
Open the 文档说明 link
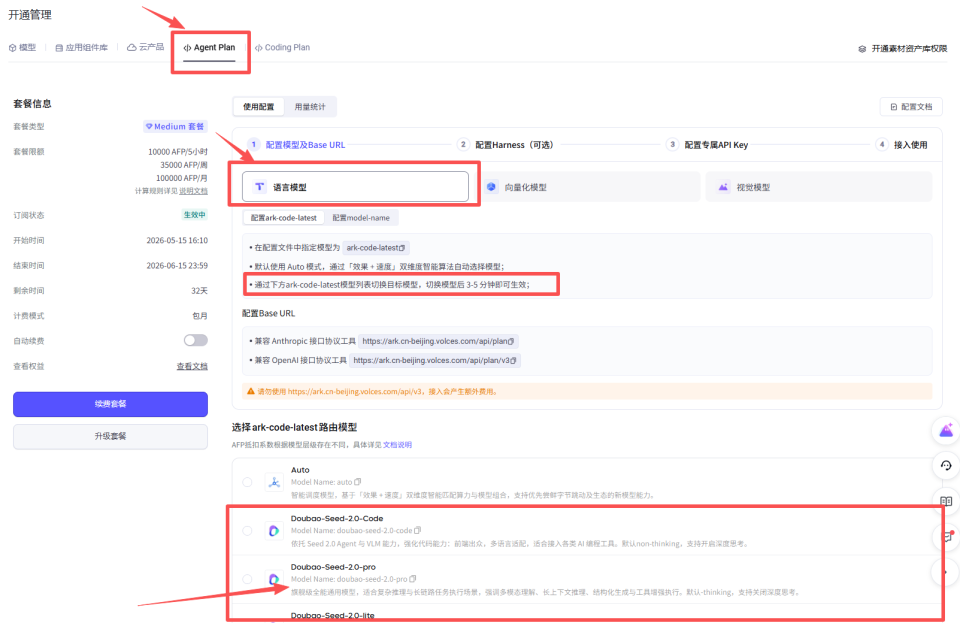tap(397, 445)
